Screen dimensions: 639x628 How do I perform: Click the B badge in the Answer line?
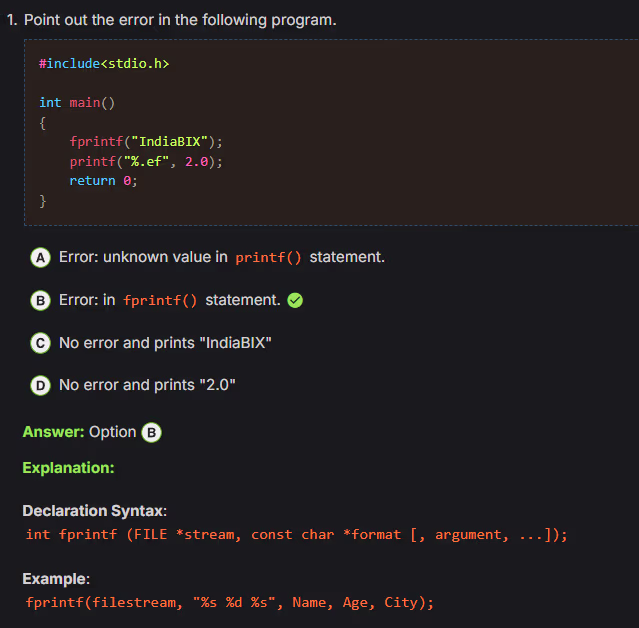pyautogui.click(x=152, y=432)
